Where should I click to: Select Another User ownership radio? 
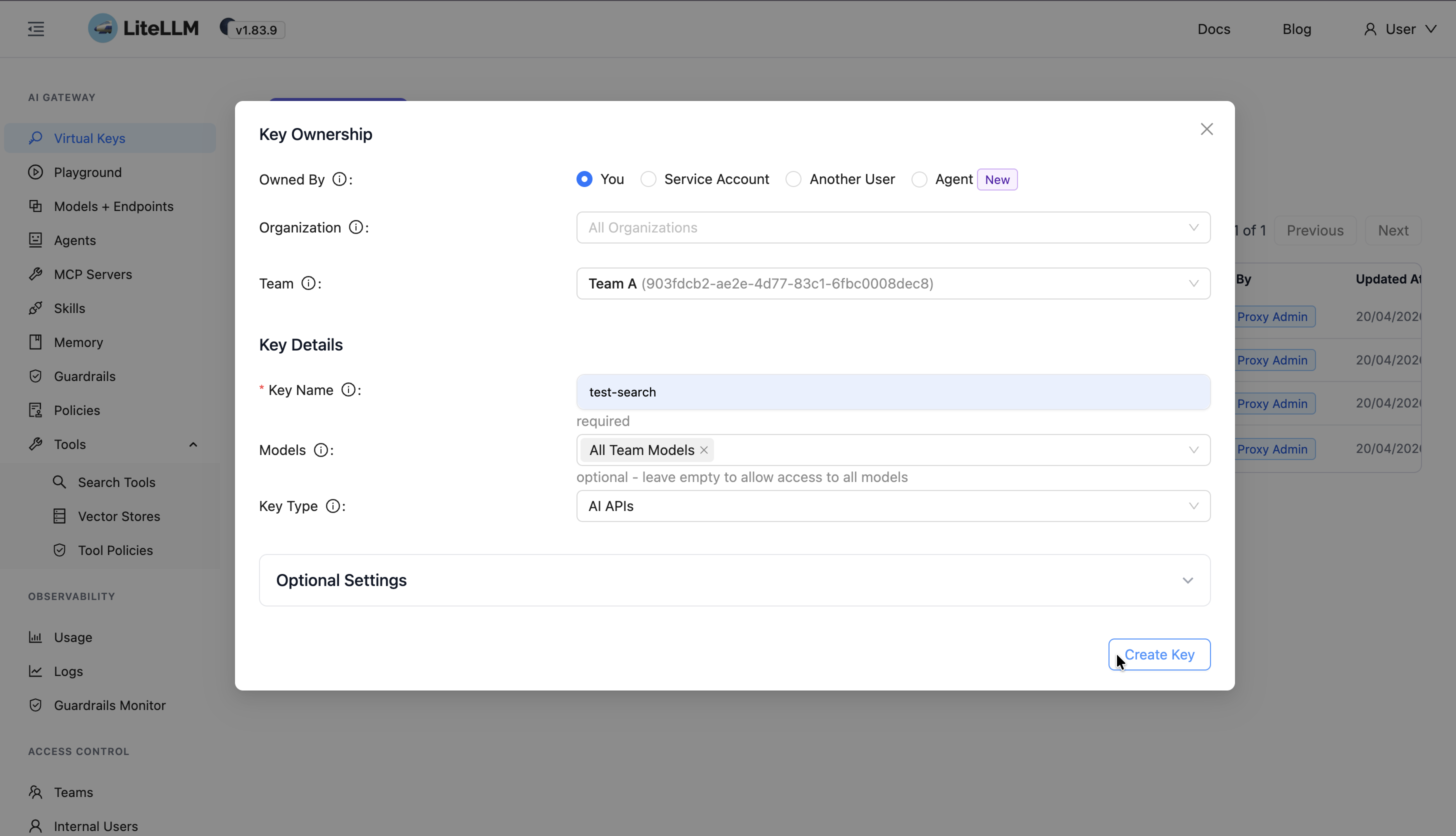[793, 179]
